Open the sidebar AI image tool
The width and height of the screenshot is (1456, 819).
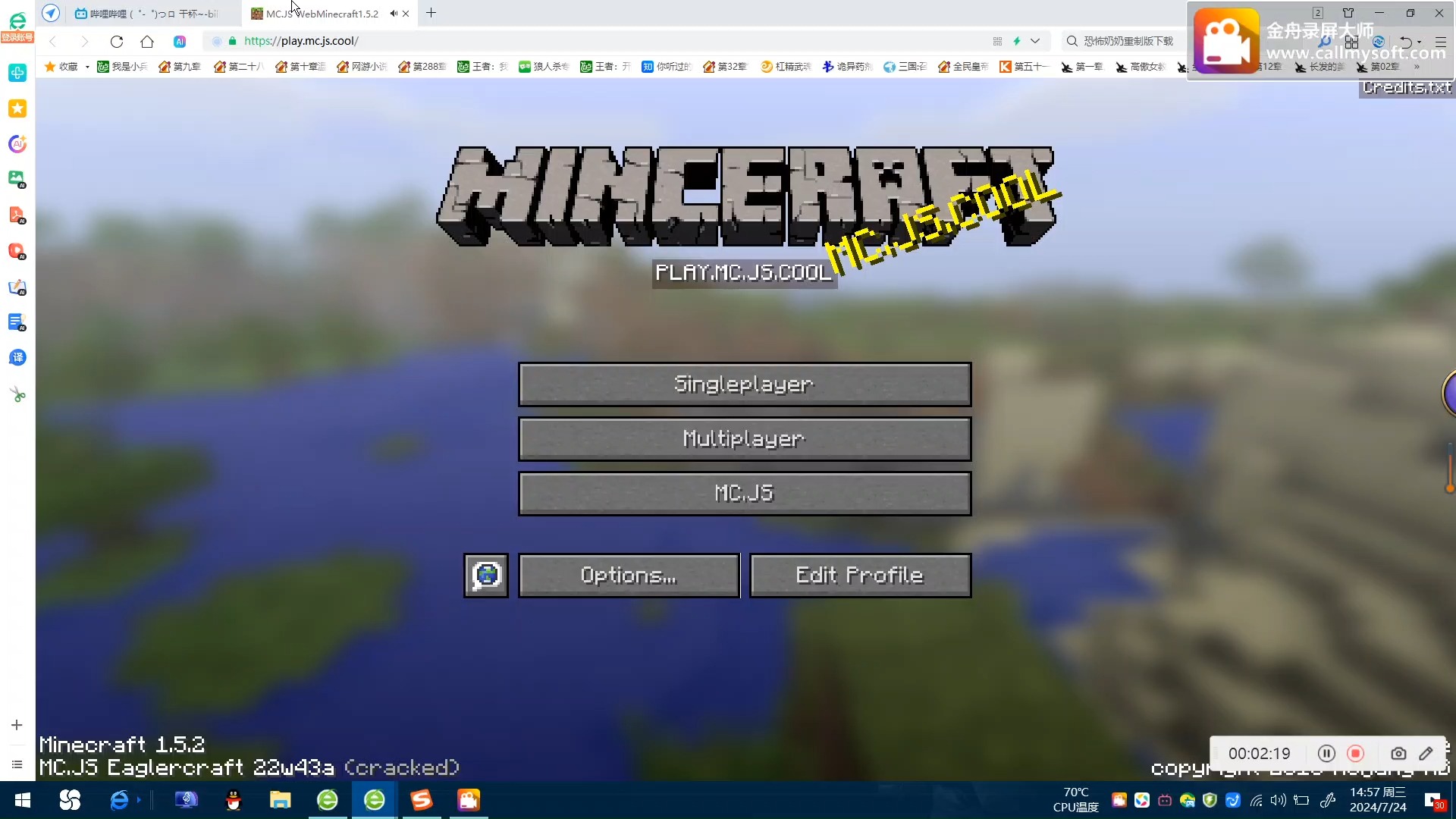tap(17, 180)
